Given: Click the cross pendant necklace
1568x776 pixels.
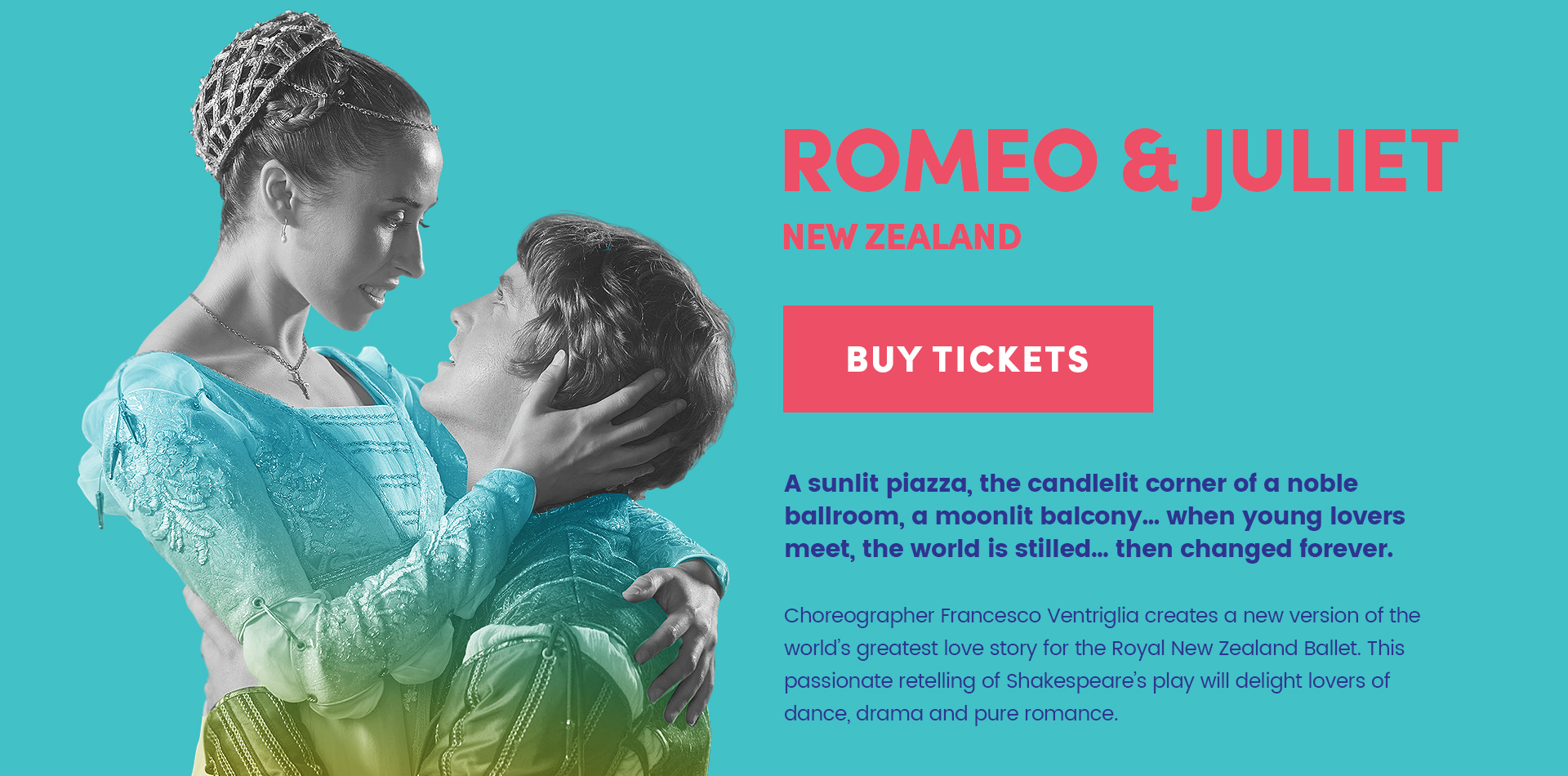Looking at the screenshot, I should (x=299, y=381).
